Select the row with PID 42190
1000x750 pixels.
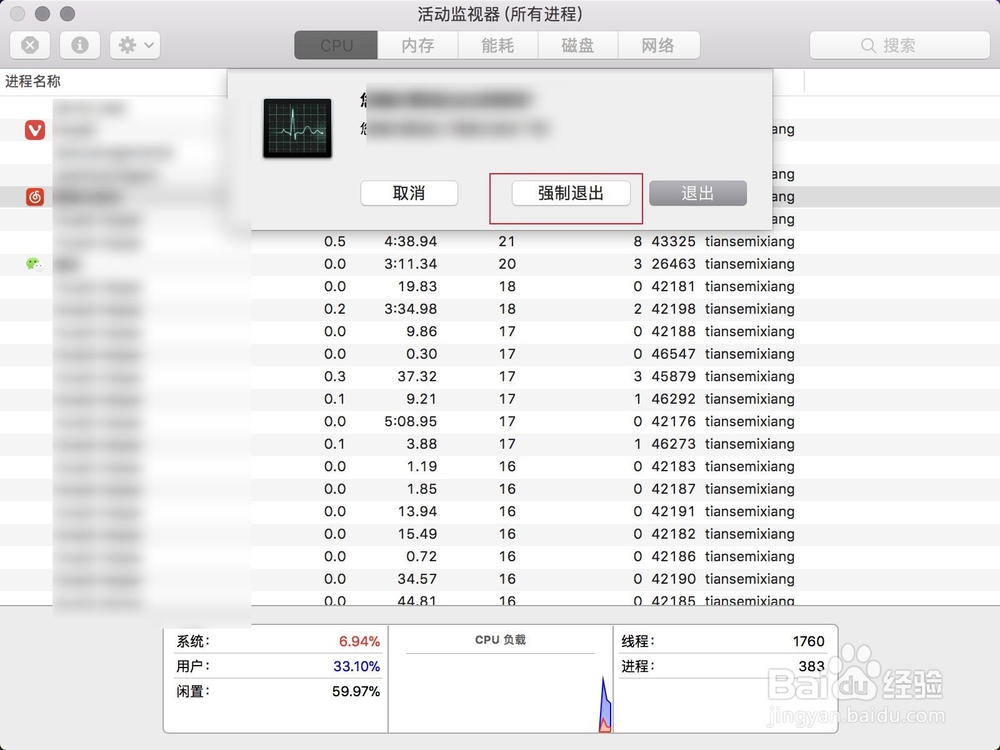click(500, 579)
